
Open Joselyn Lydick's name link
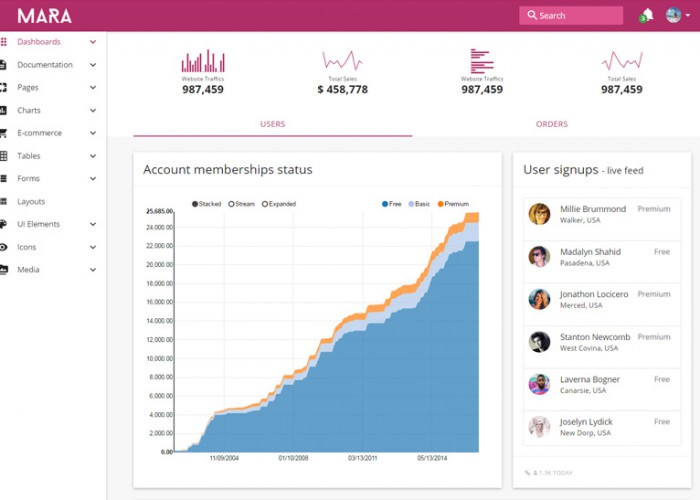(586, 422)
